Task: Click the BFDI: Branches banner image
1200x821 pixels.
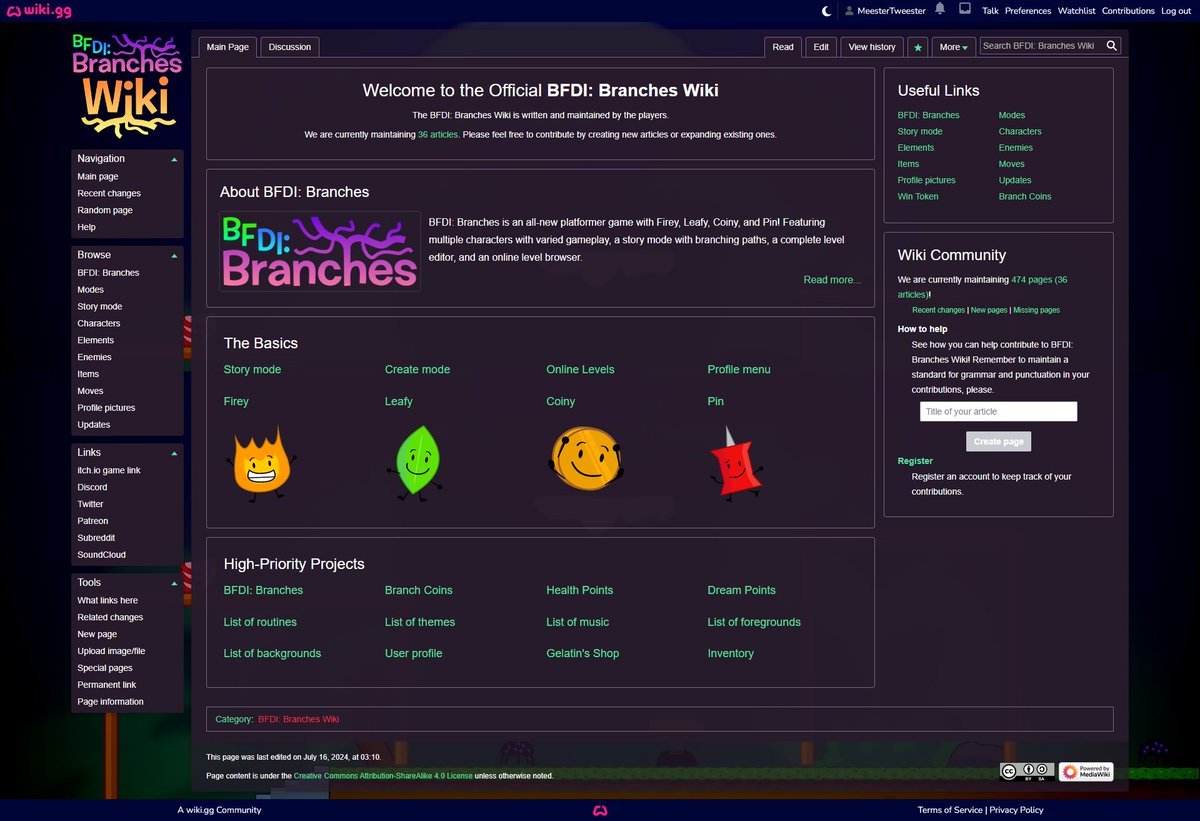Action: [320, 251]
